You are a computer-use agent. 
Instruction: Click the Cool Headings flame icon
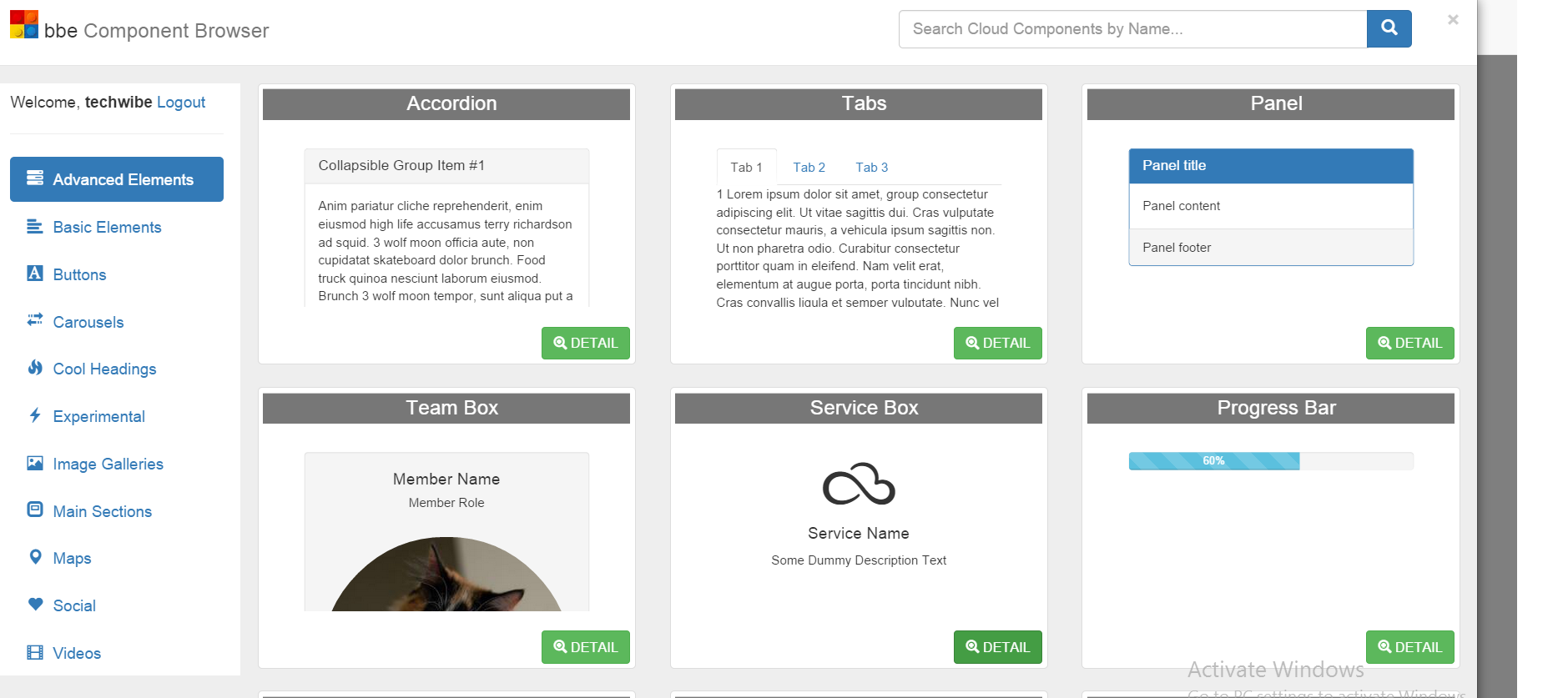[35, 368]
